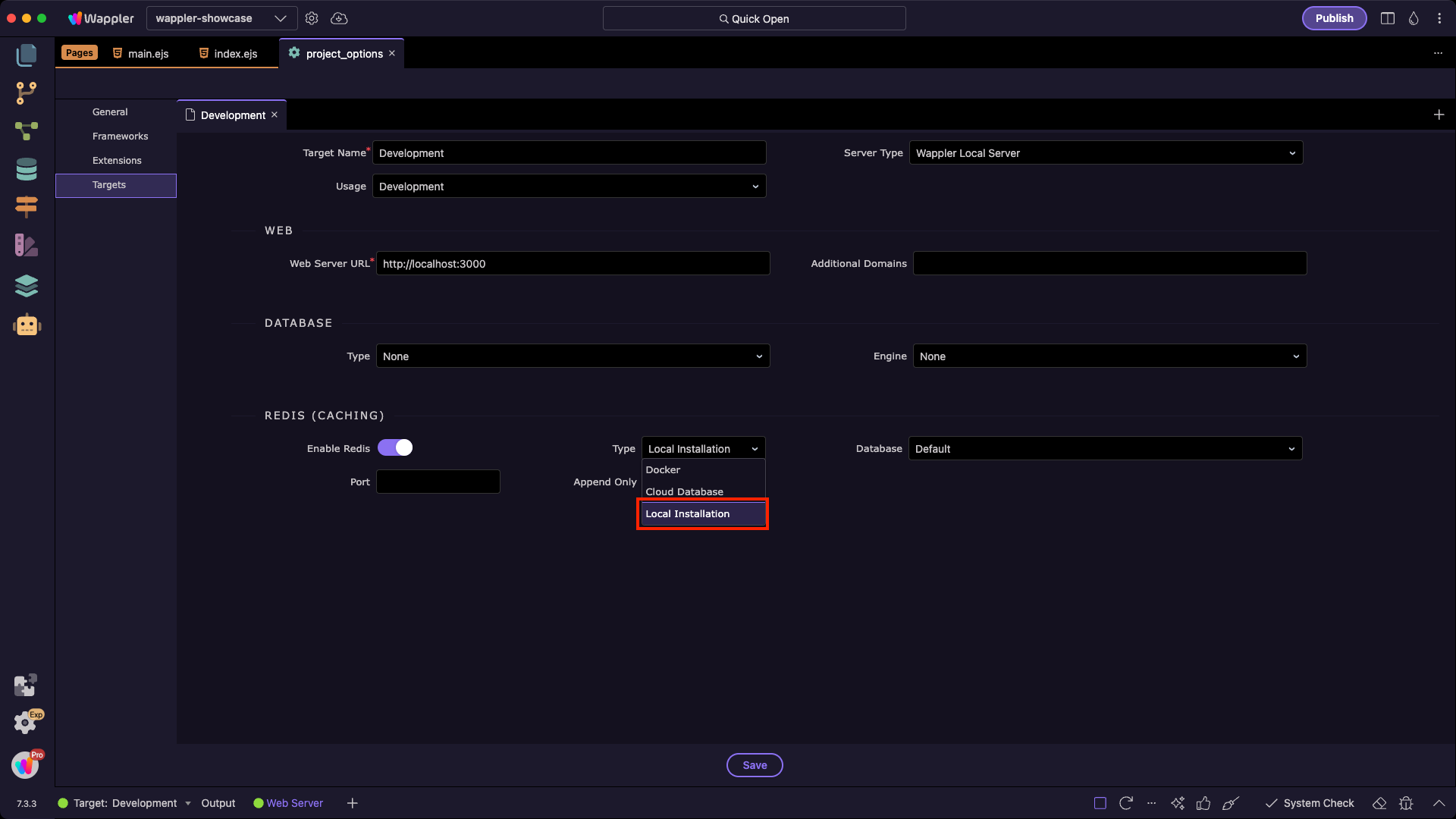This screenshot has height=819, width=1456.
Task: Open the Extensions puzzle icon in the sidebar
Action: tap(25, 685)
